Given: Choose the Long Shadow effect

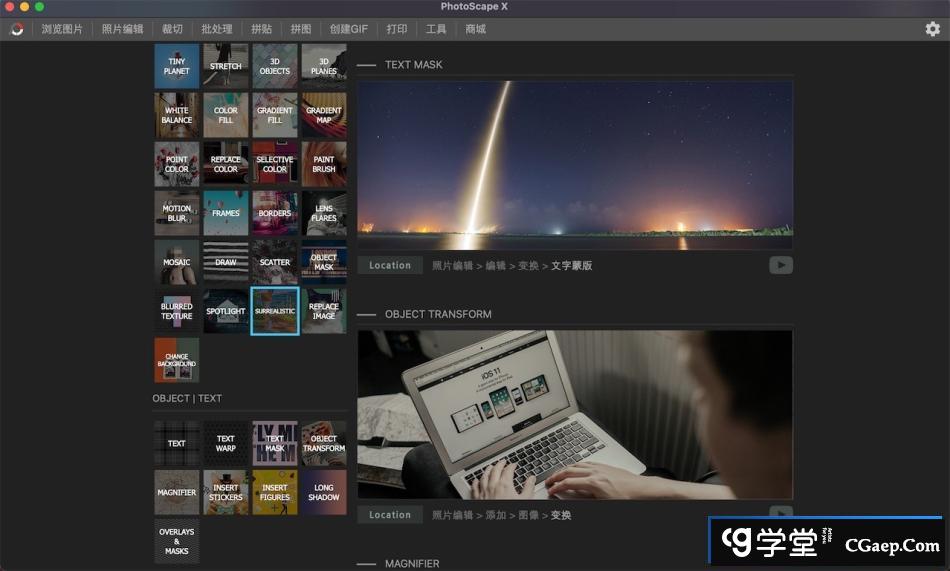Looking at the screenshot, I should pos(324,492).
